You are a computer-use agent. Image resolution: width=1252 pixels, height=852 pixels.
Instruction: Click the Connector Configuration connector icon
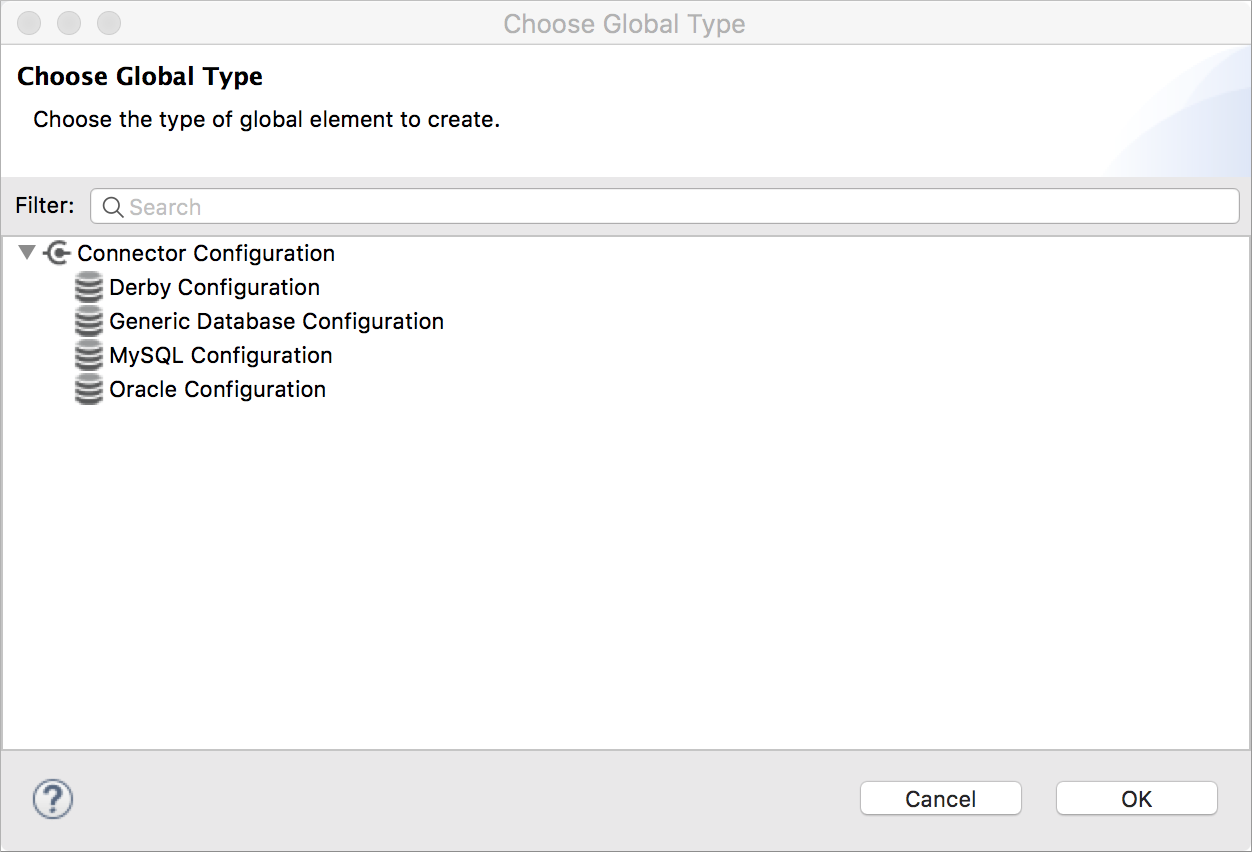tap(57, 253)
